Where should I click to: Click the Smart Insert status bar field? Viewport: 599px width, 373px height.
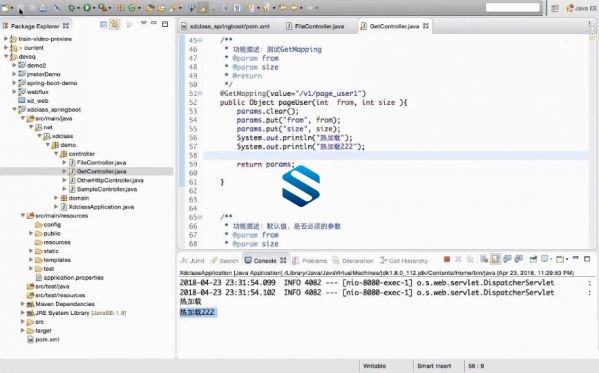pyautogui.click(x=434, y=366)
